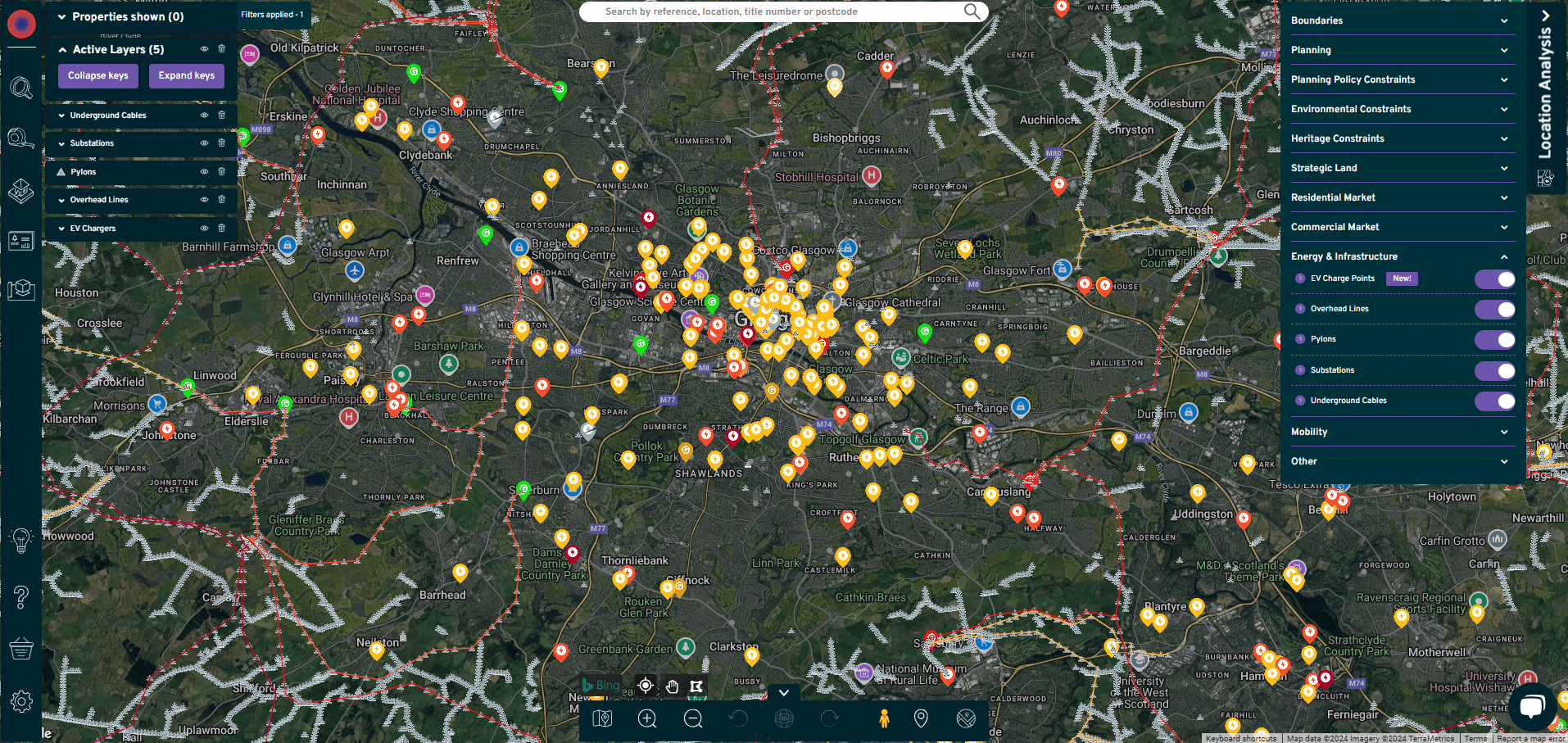Click the zoom in magnifier in bottom toolbar
This screenshot has width=1568, height=743.
click(x=647, y=719)
